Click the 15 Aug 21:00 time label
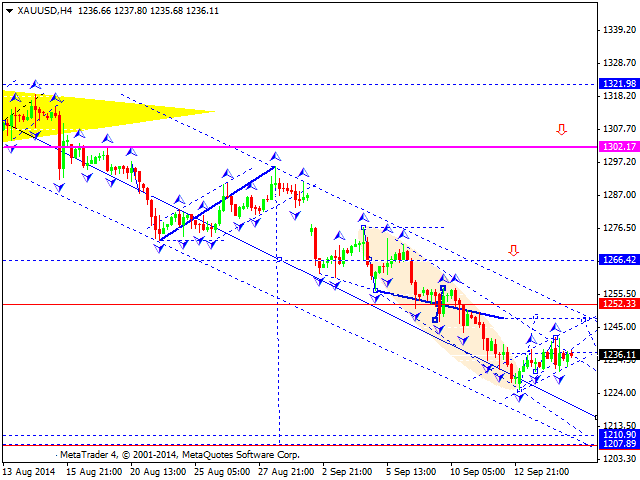 click(94, 472)
